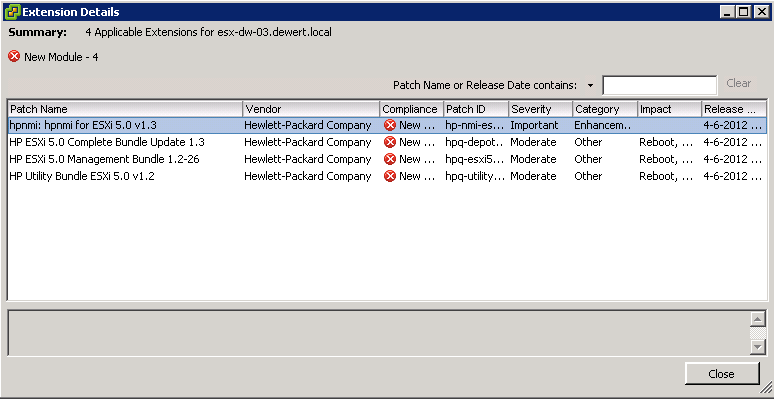Click the red error icon beside New Module - 4
The image size is (774, 399).
14,56
